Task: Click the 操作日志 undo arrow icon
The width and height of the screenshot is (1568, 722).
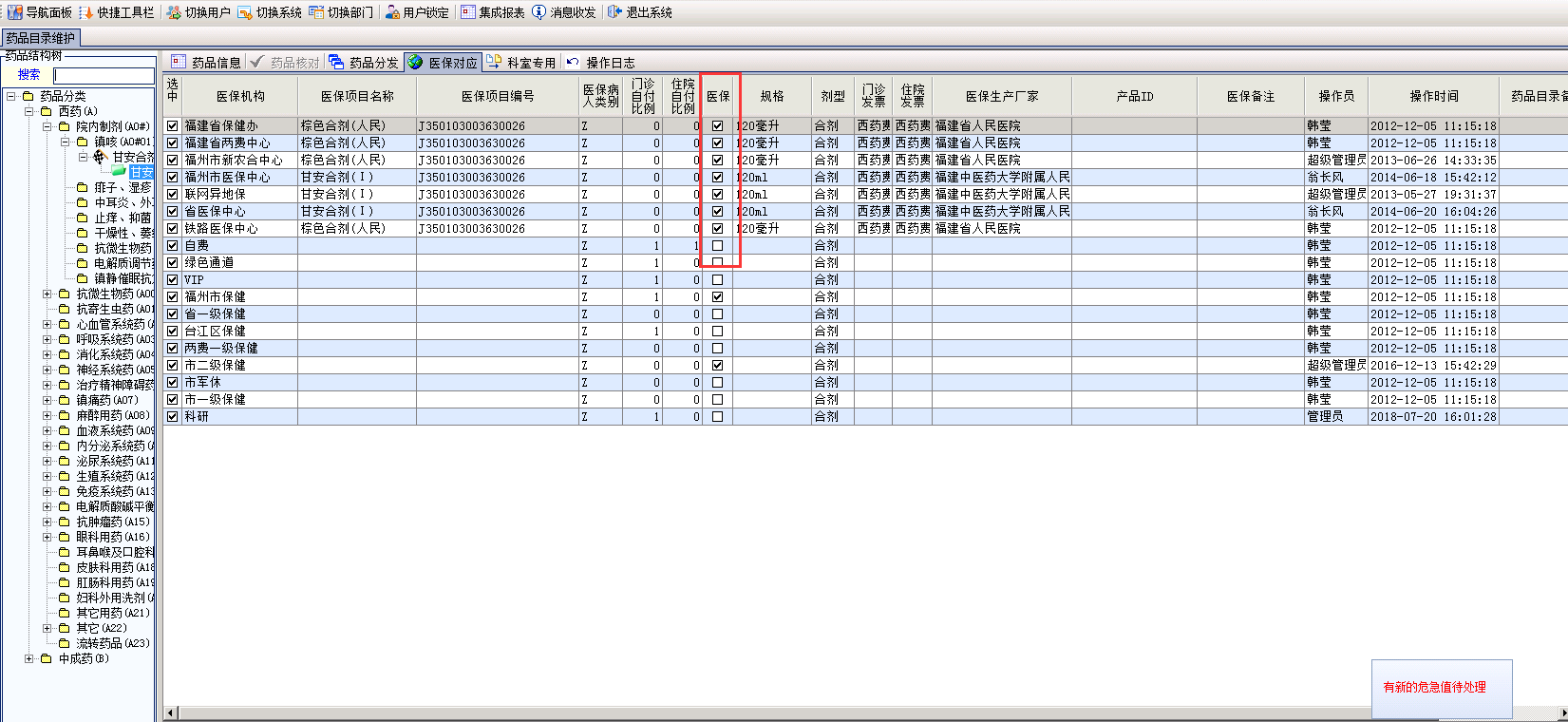Action: pyautogui.click(x=573, y=62)
